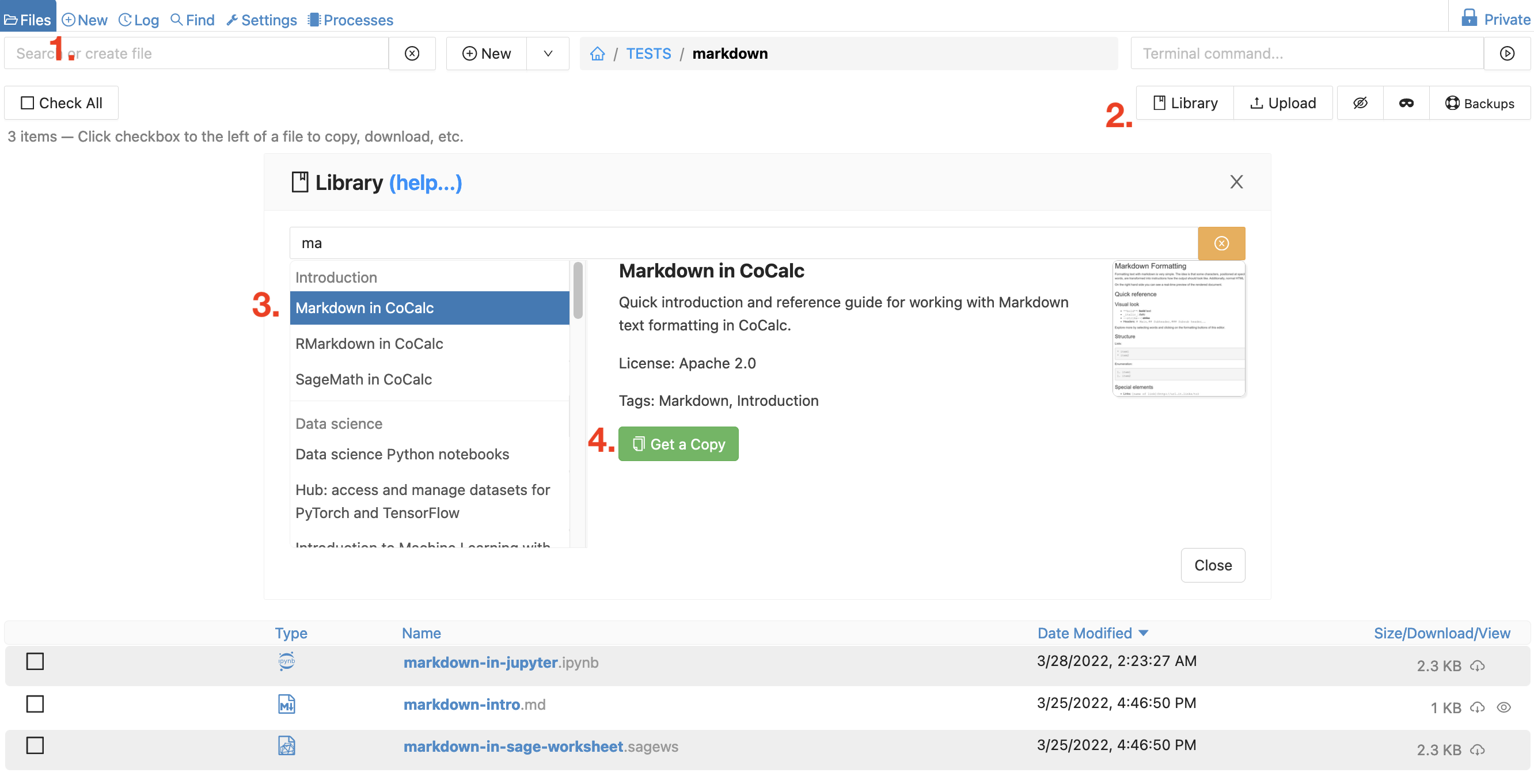Run the terminal command play icon

(1506, 54)
